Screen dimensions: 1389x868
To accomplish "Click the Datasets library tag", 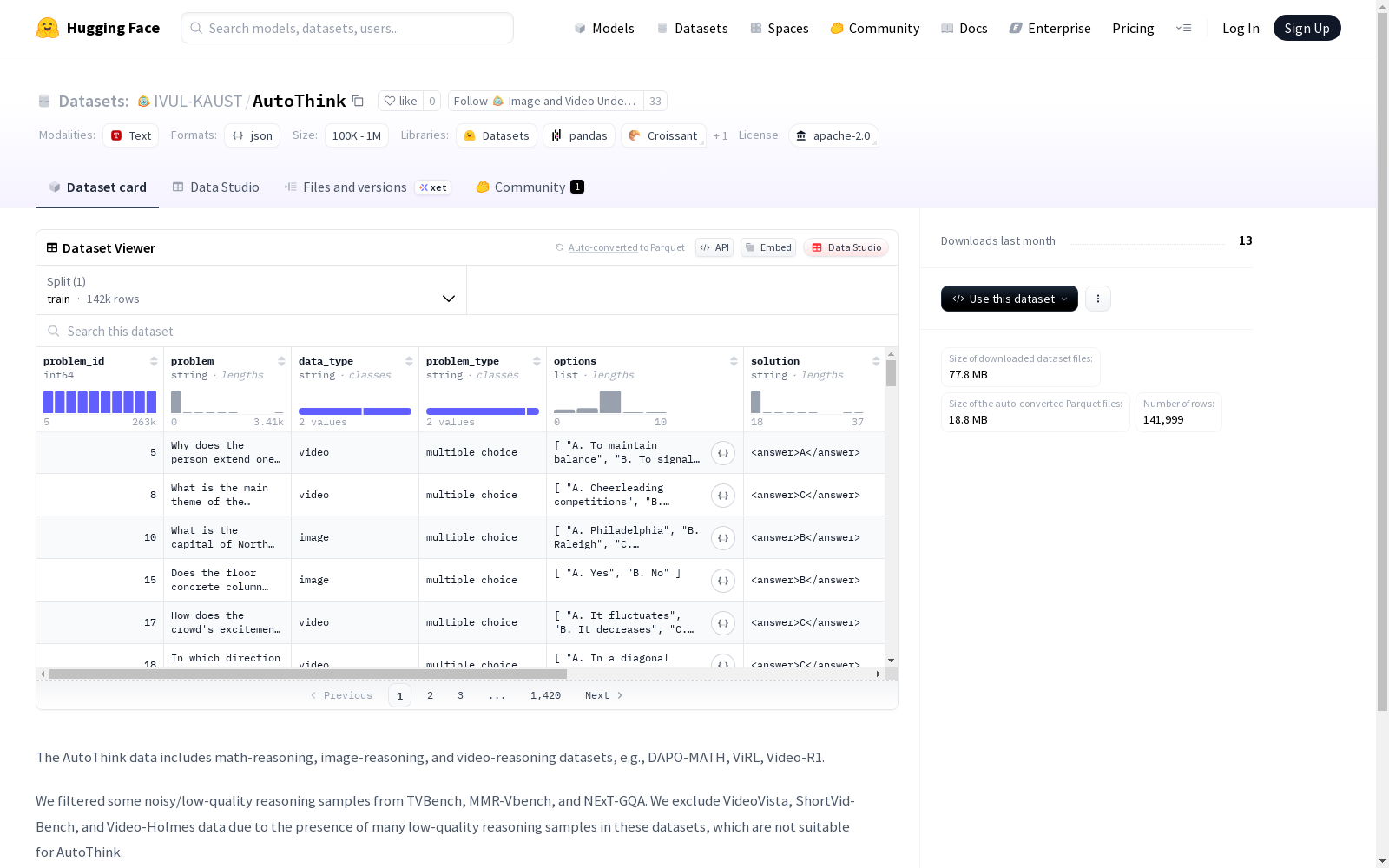I will coord(496,135).
